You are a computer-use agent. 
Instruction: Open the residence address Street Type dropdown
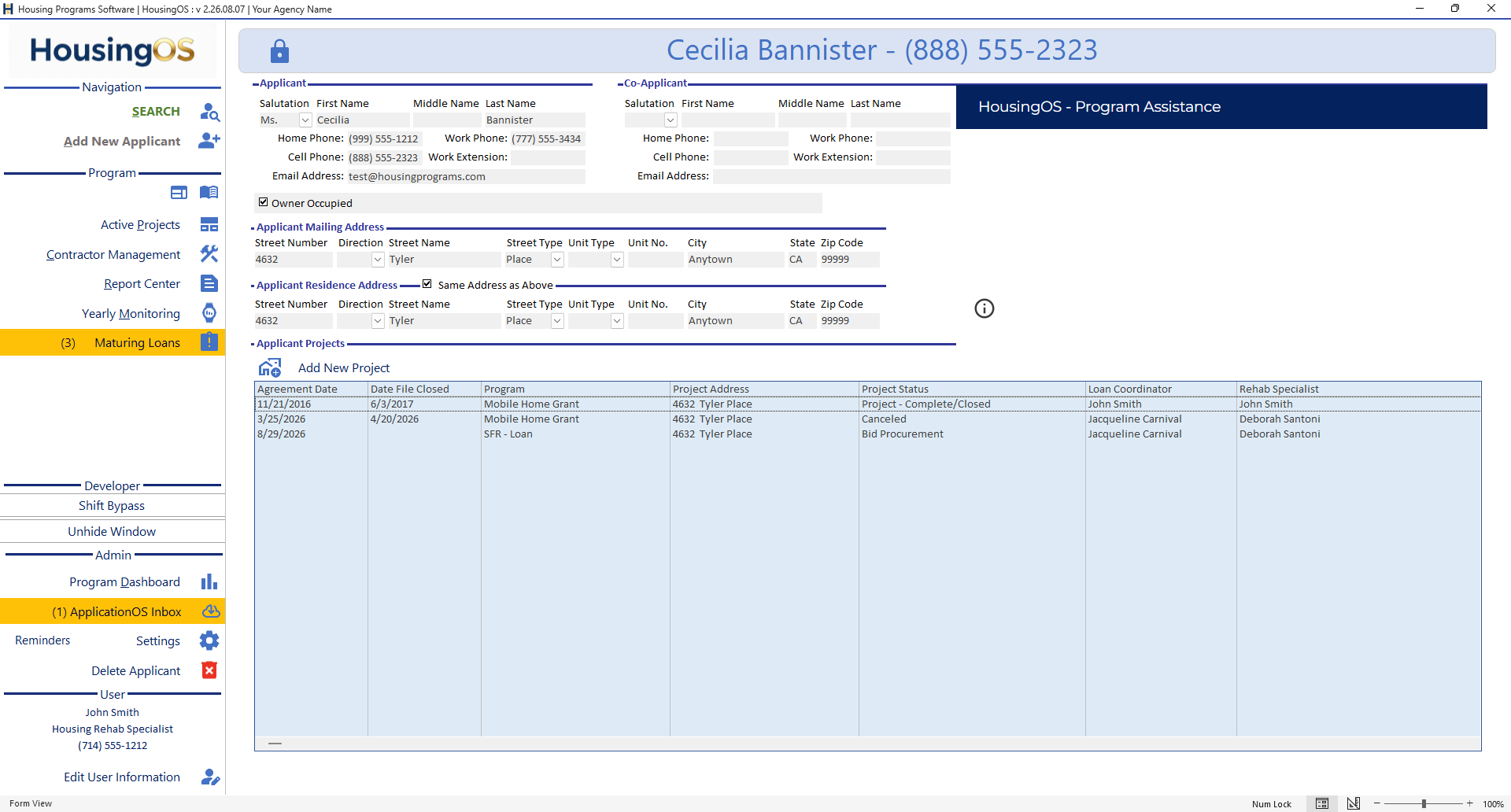(x=557, y=321)
